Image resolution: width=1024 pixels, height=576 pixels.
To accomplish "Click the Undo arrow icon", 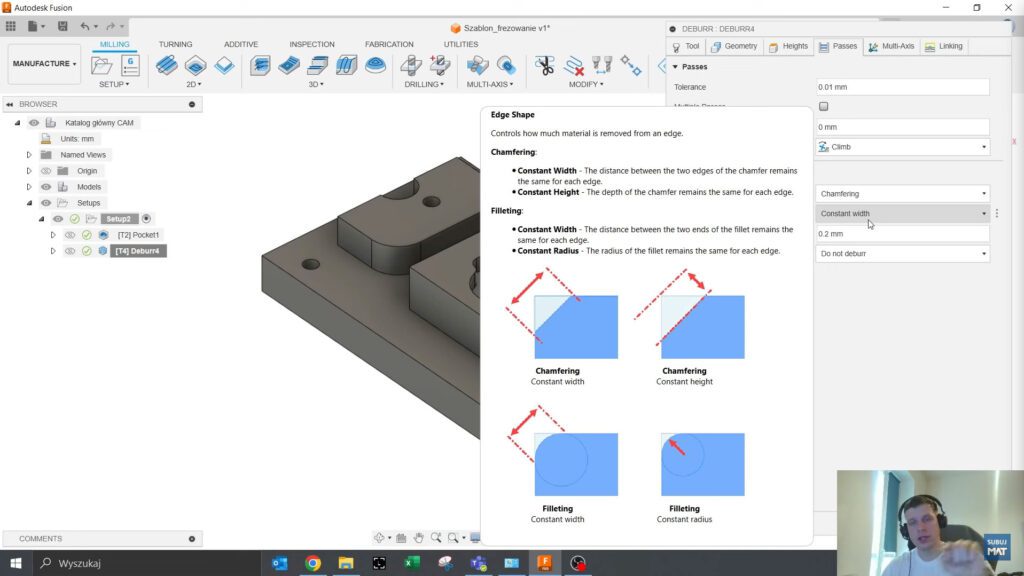I will 84,26.
